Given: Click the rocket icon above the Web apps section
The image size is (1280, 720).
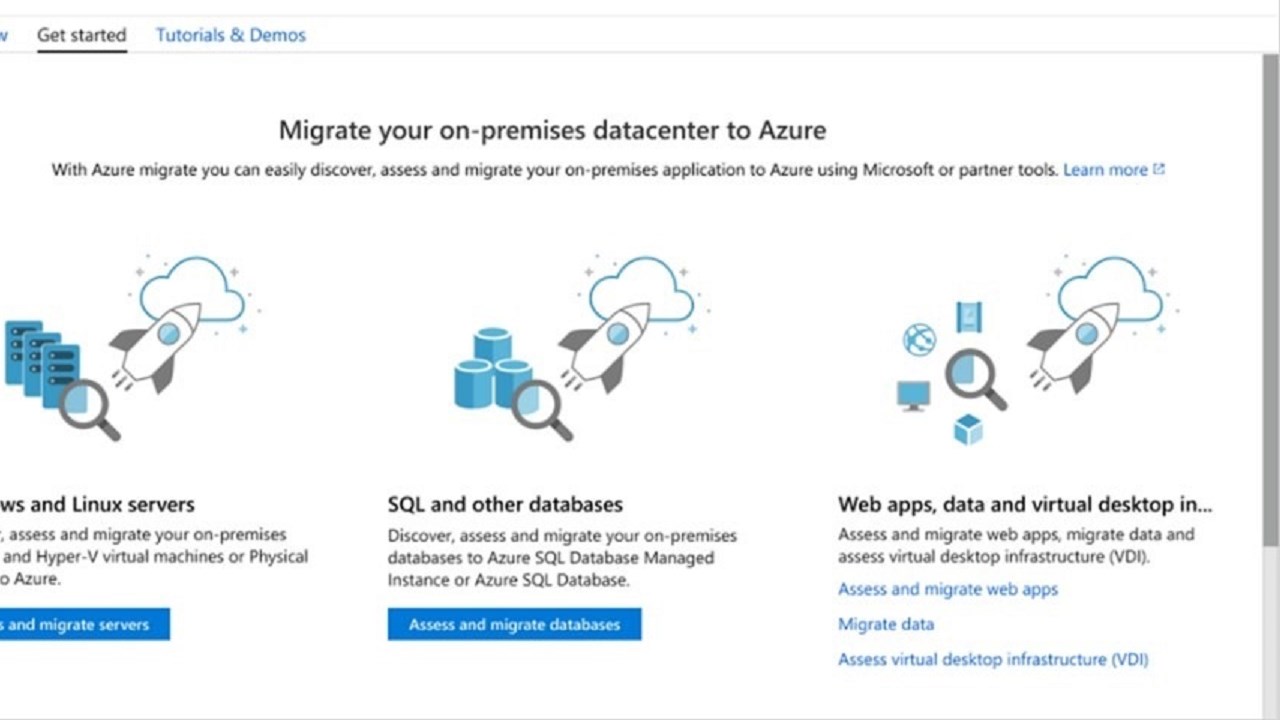Looking at the screenshot, I should (x=1075, y=343).
